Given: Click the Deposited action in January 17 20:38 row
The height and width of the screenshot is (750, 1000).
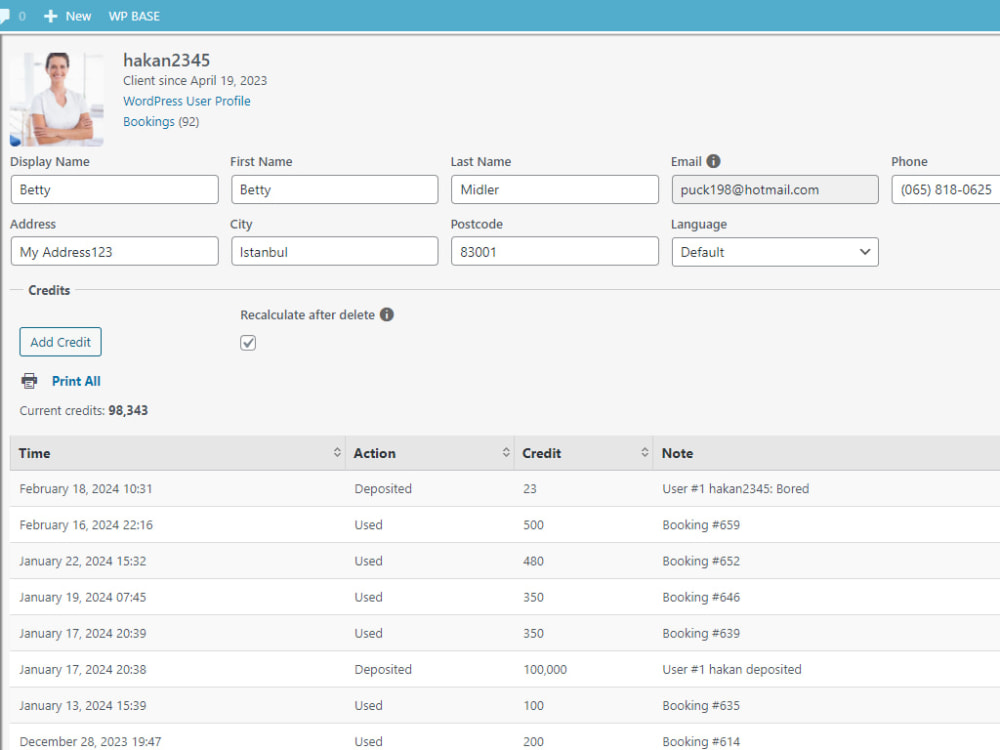Looking at the screenshot, I should click(x=383, y=670).
